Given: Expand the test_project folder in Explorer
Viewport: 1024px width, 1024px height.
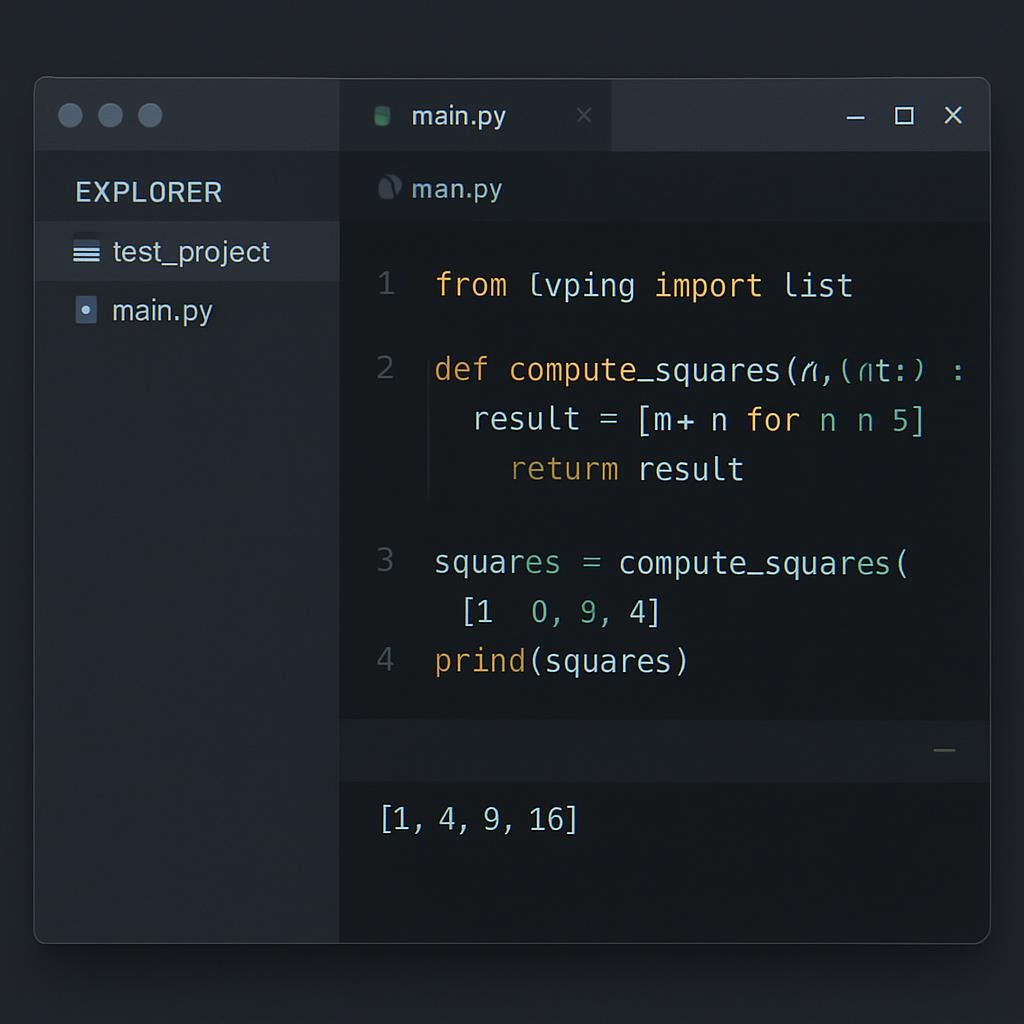Looking at the screenshot, I should click(x=190, y=252).
